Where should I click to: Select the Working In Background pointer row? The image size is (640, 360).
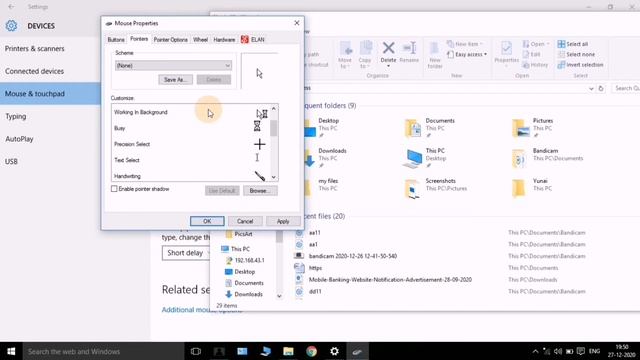[191, 112]
